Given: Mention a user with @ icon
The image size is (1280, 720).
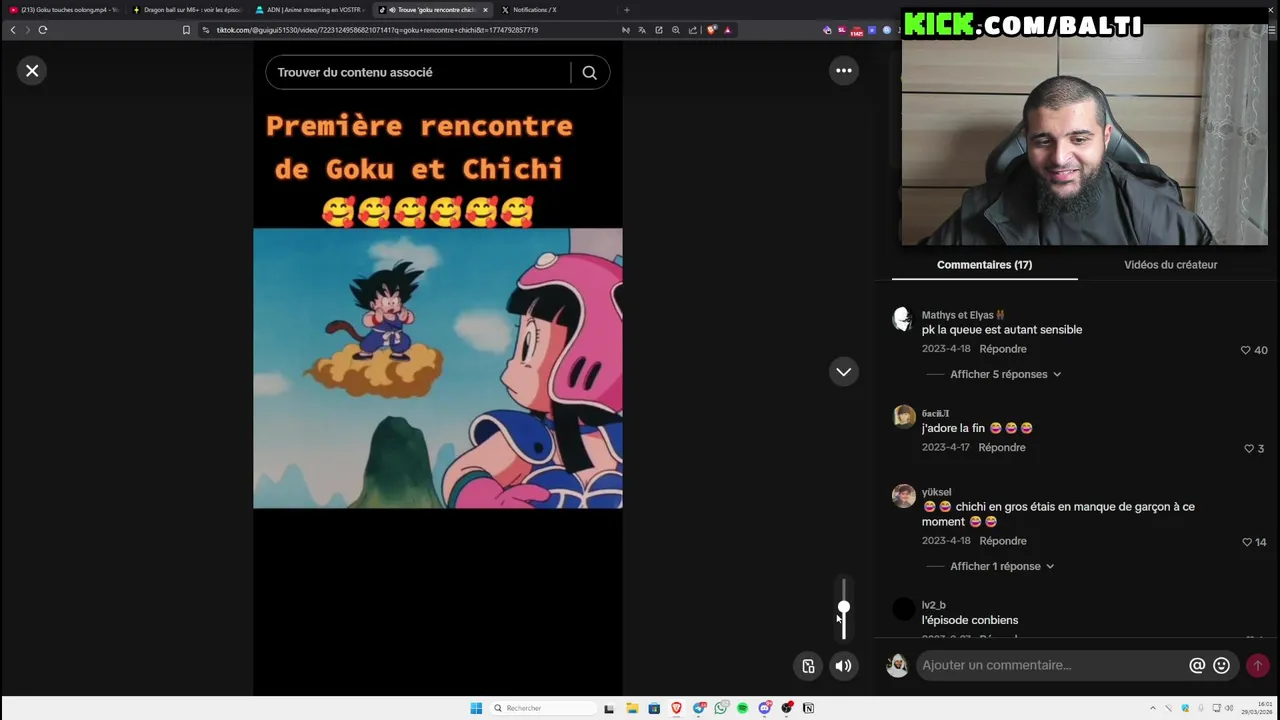Looking at the screenshot, I should point(1197,665).
